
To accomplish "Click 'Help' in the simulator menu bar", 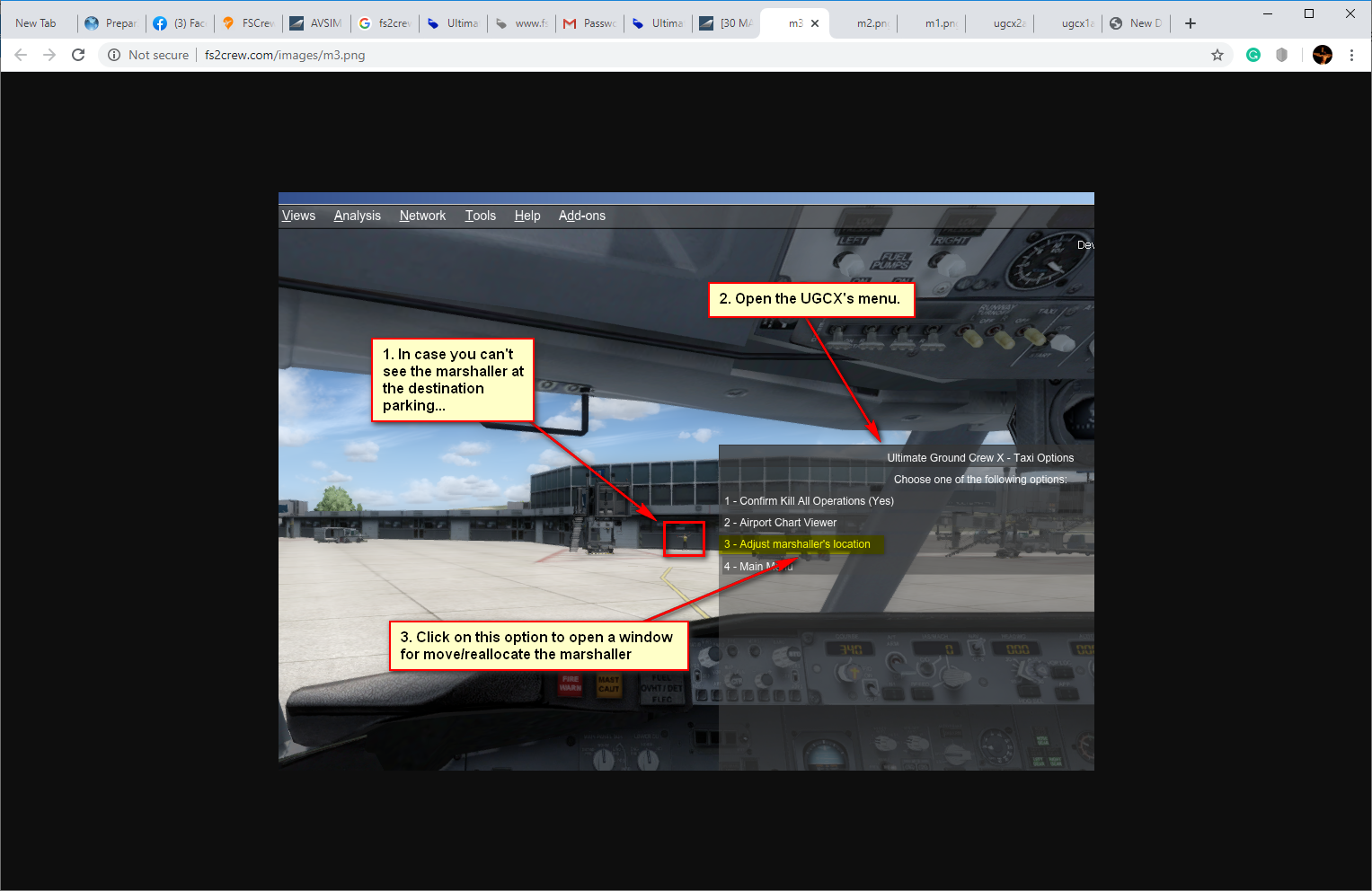I will point(527,216).
